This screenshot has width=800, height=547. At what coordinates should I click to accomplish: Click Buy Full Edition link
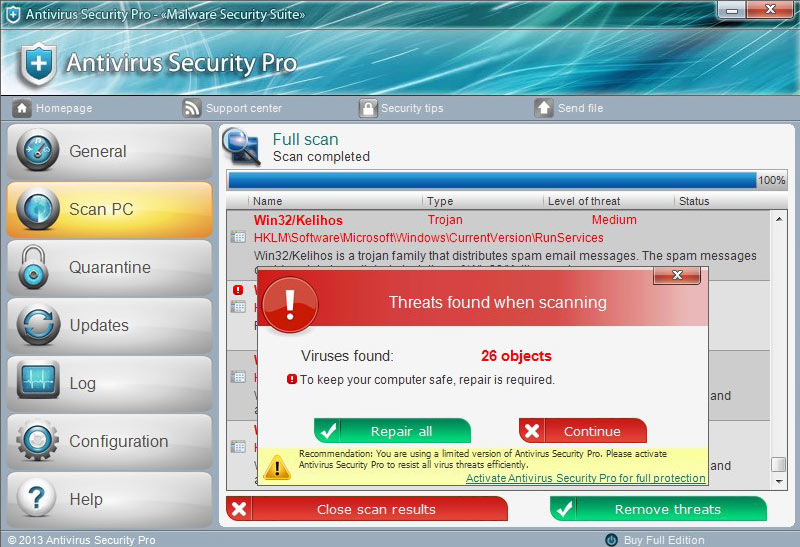[x=664, y=540]
